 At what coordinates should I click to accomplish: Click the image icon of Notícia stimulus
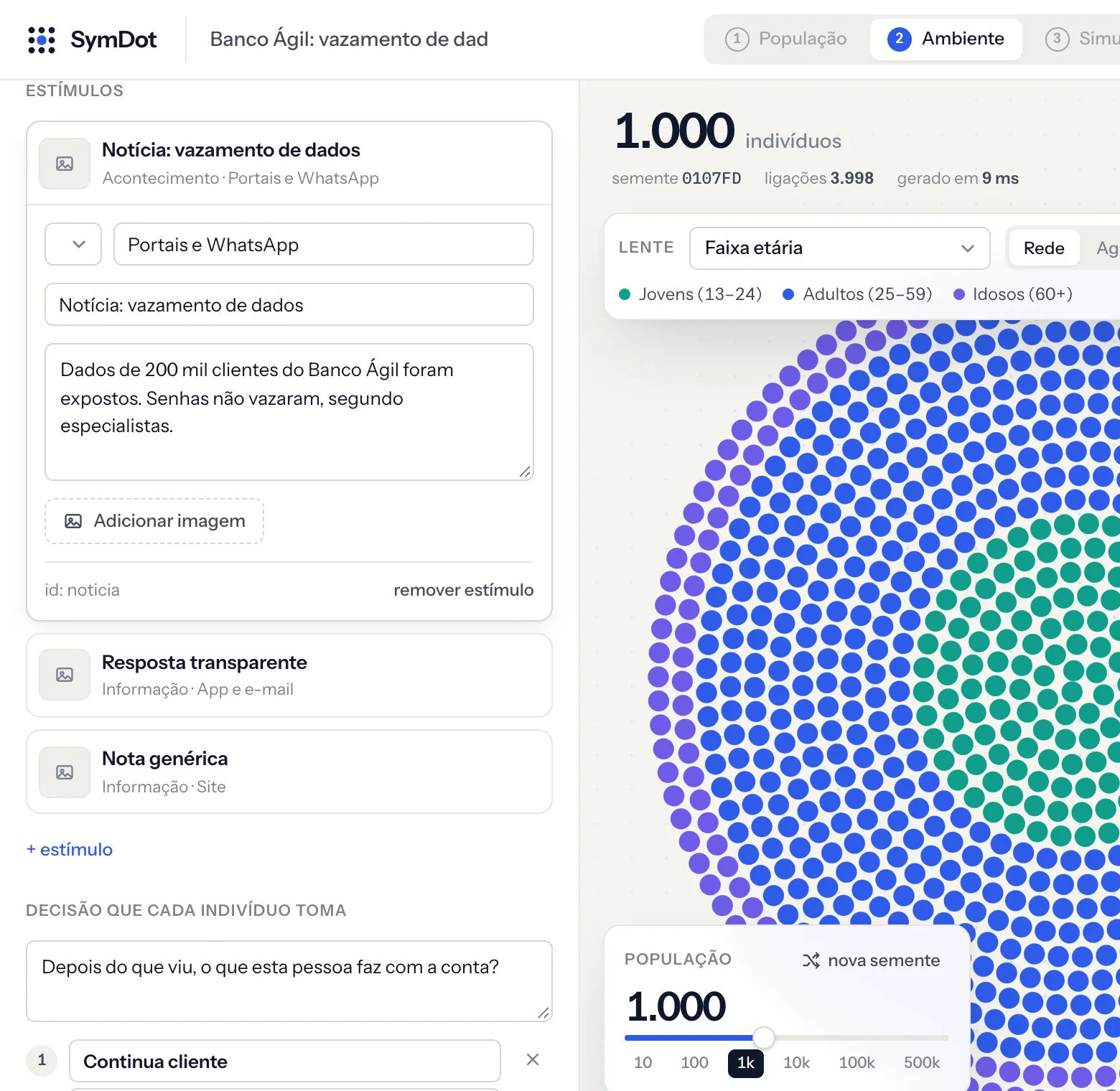[x=65, y=164]
